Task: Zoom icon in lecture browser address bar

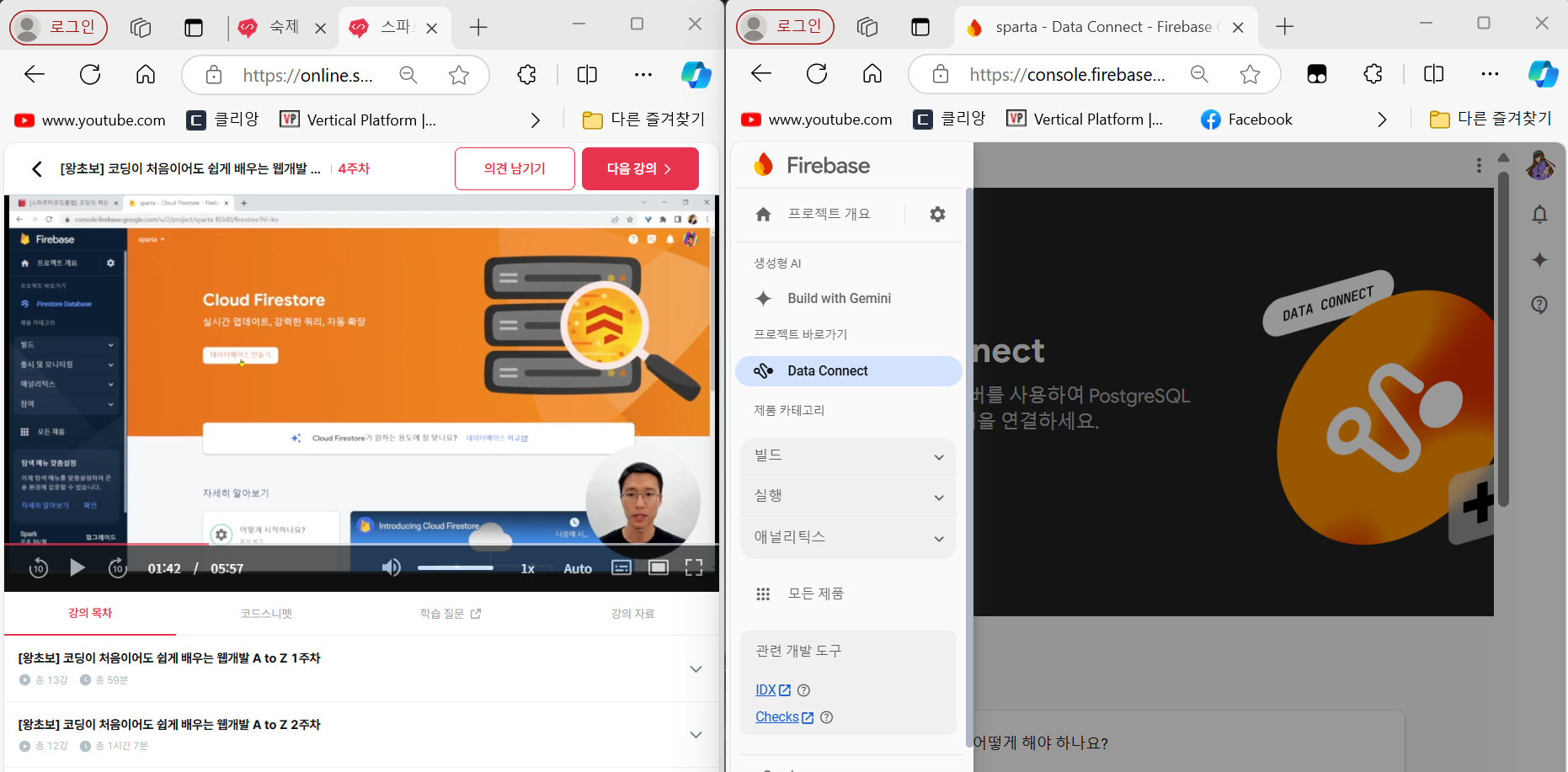Action: point(408,75)
